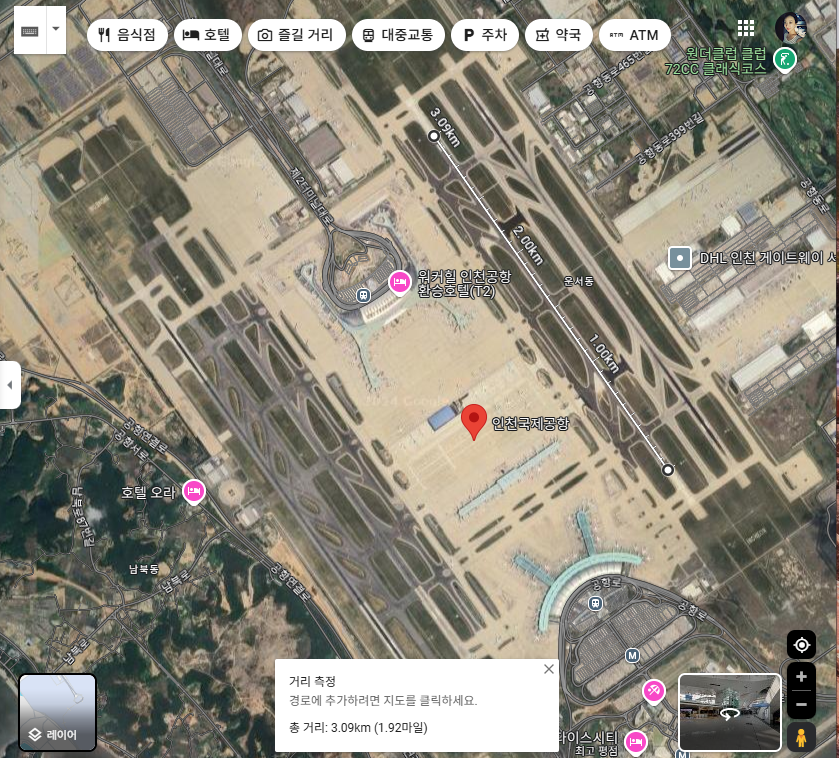839x758 pixels.
Task: Click the 총 거리: 3.09km total text
Action: (x=358, y=728)
